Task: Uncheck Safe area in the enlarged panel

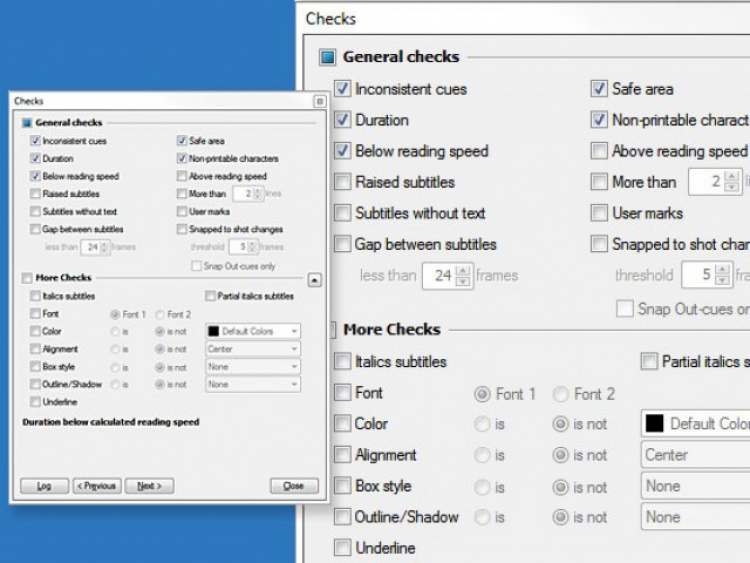Action: (x=599, y=89)
